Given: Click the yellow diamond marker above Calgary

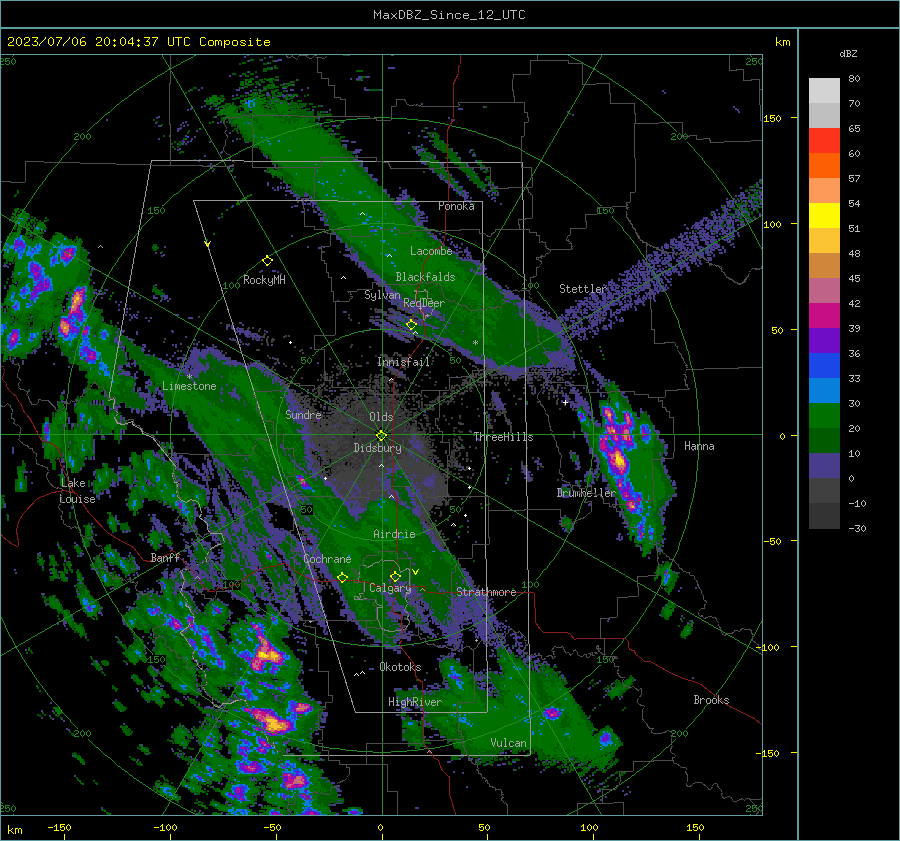Looking at the screenshot, I should tap(395, 576).
